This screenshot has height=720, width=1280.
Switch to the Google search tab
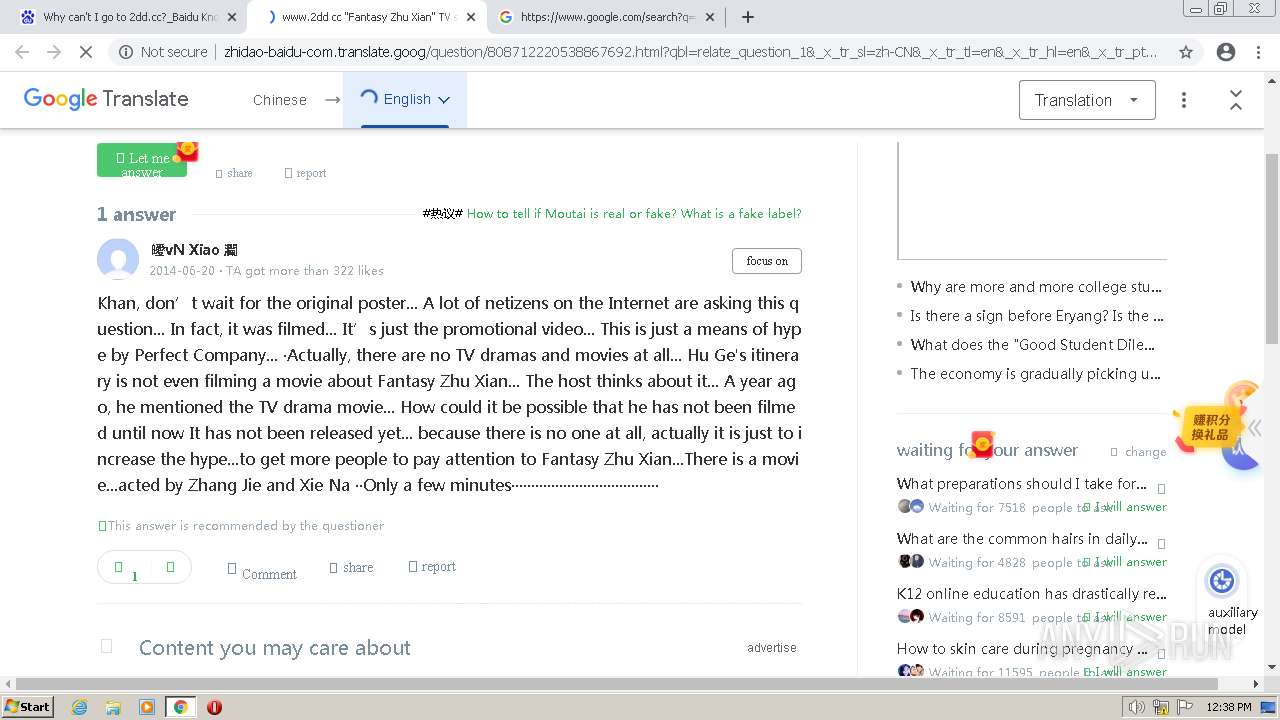(x=606, y=17)
